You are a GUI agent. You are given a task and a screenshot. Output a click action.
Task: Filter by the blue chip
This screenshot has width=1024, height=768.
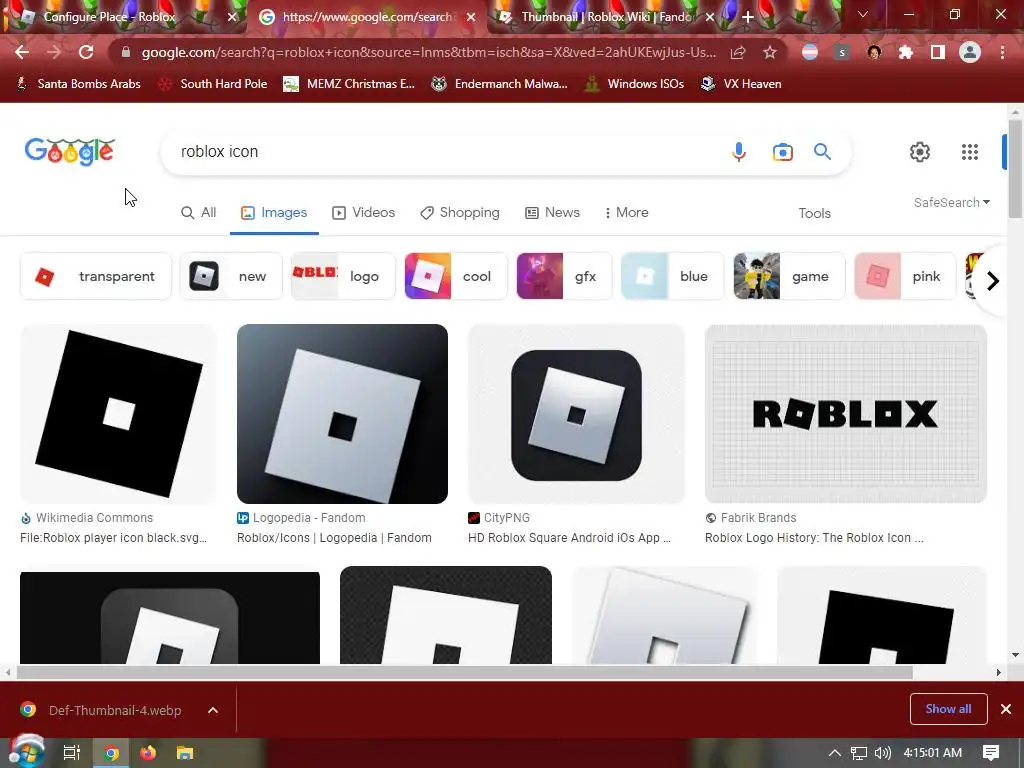672,276
